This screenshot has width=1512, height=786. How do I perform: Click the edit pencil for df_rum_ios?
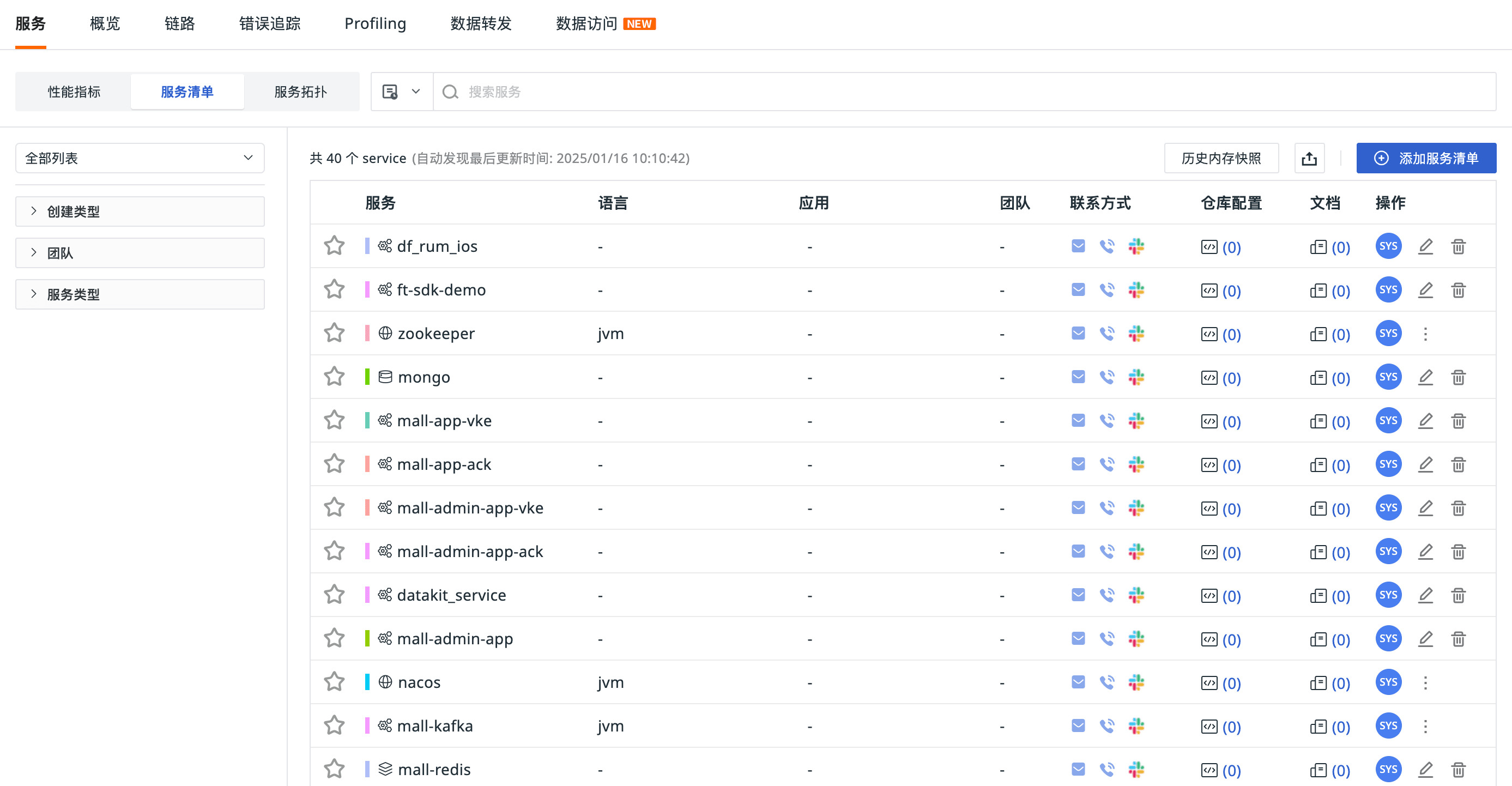pyautogui.click(x=1425, y=246)
